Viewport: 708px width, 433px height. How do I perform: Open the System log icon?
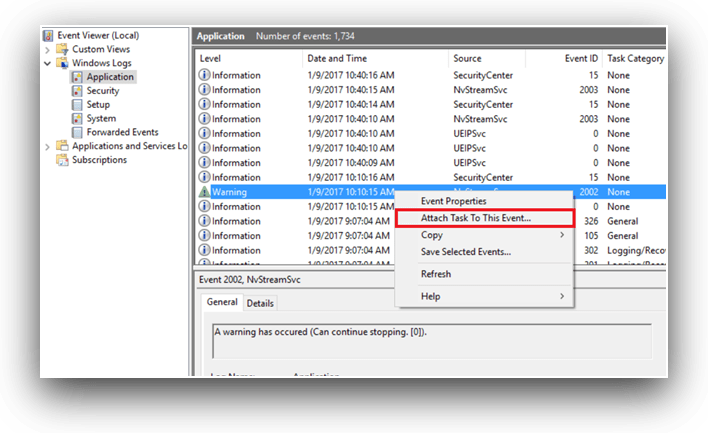77,118
